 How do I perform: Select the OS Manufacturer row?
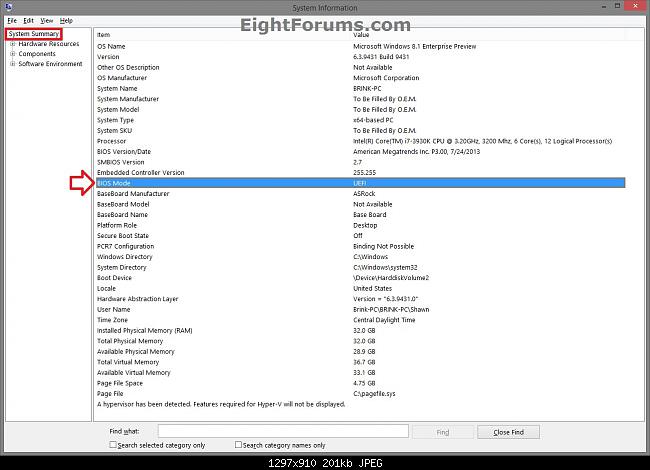(360, 78)
